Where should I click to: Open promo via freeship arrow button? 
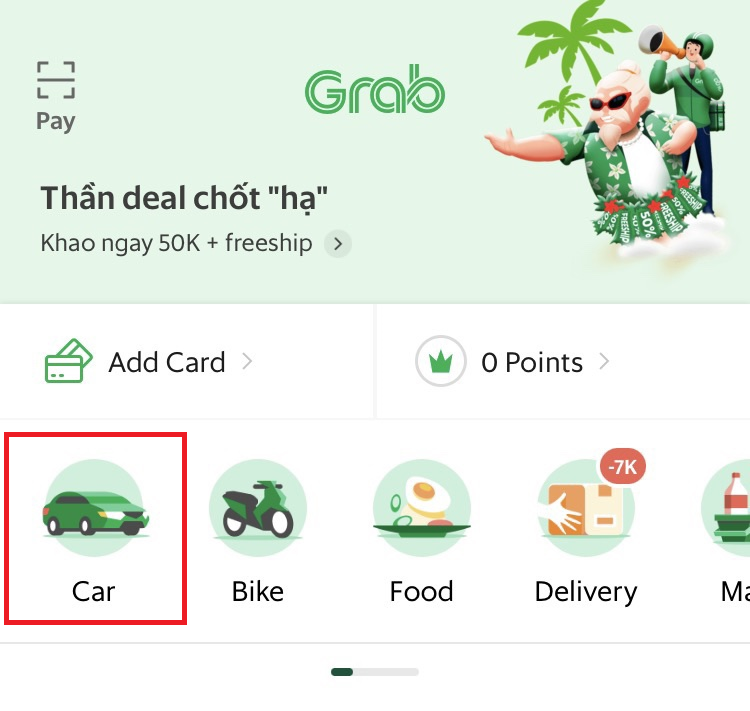click(x=338, y=244)
